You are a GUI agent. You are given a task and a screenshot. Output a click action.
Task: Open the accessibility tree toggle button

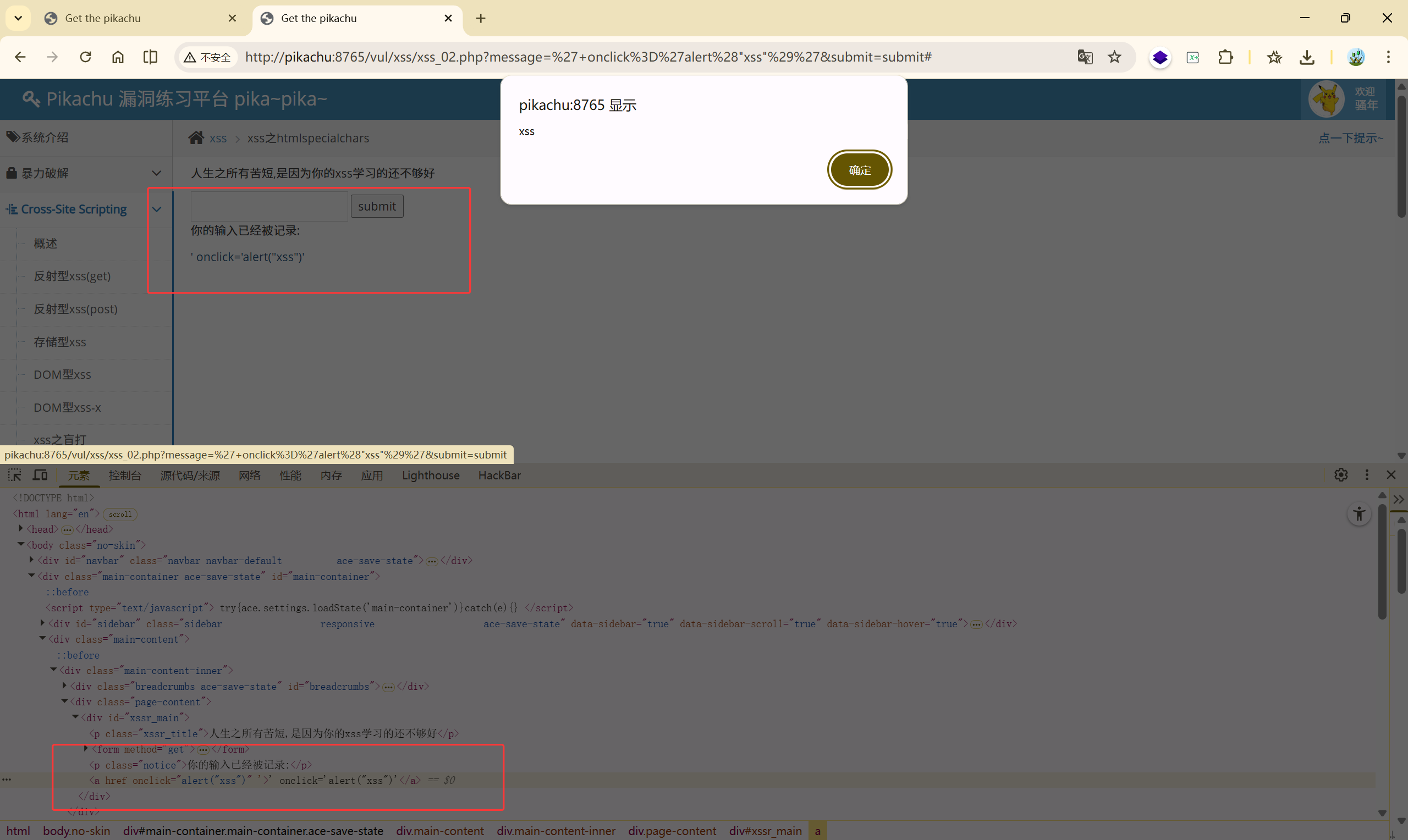(1358, 514)
